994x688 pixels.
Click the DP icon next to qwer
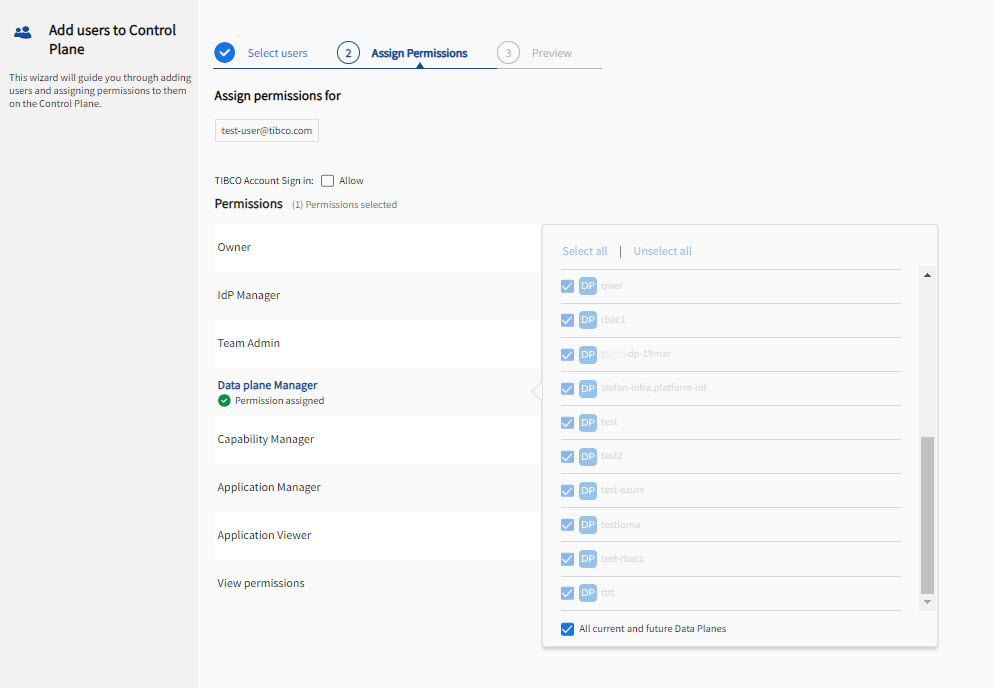pyautogui.click(x=588, y=286)
